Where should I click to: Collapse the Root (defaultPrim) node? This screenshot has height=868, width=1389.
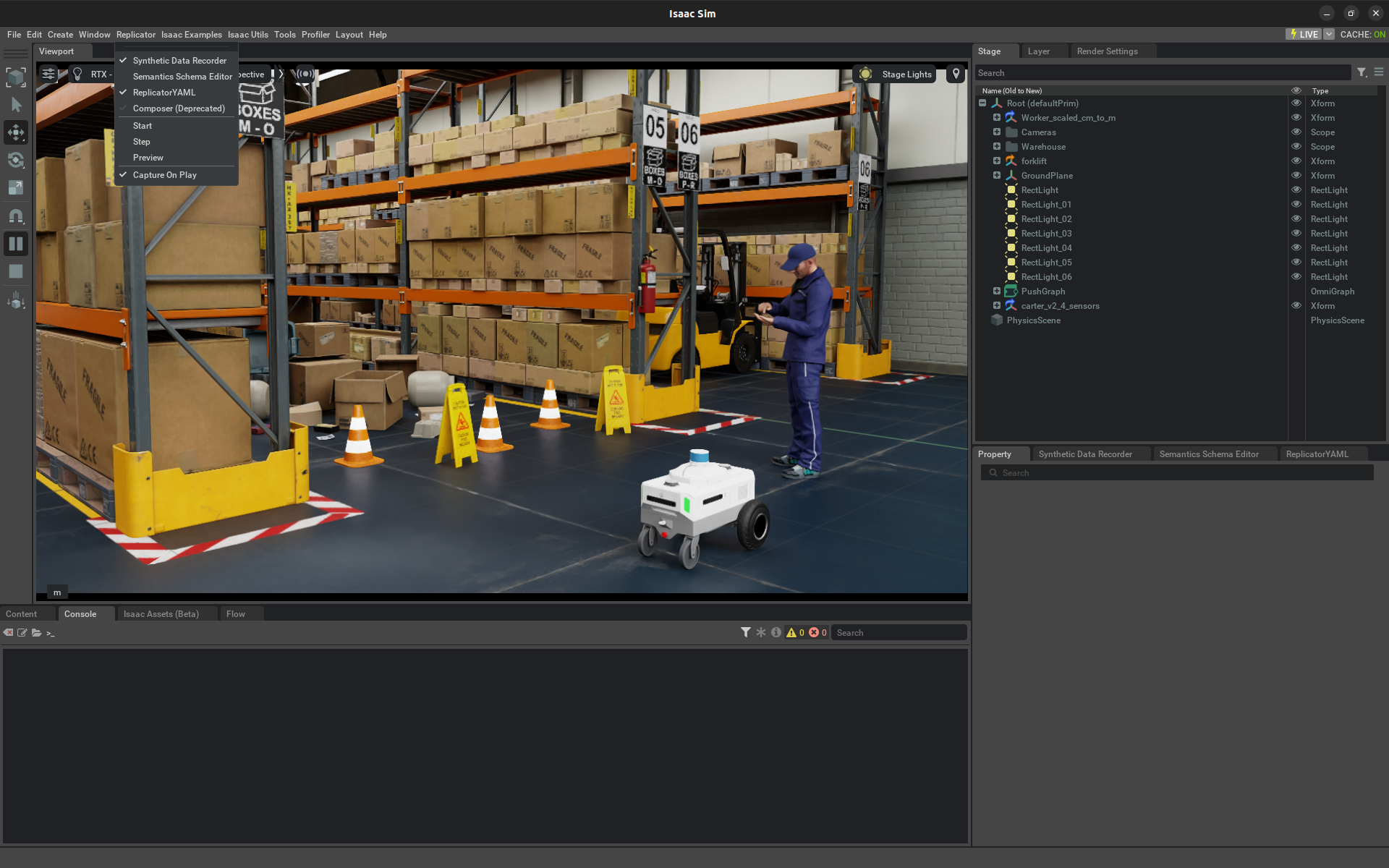tap(982, 103)
